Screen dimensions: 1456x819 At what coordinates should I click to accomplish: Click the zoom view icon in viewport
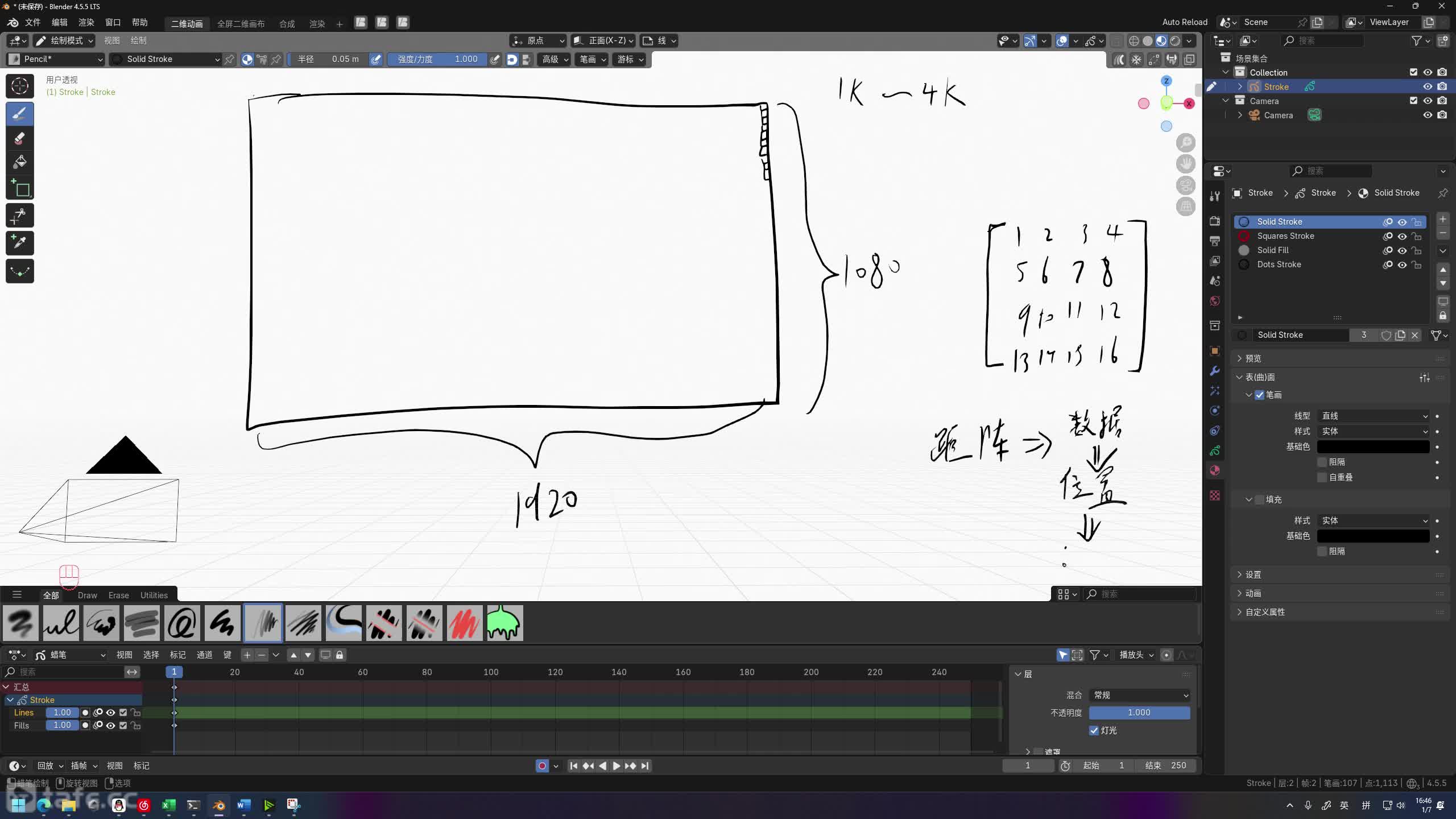[1186, 142]
